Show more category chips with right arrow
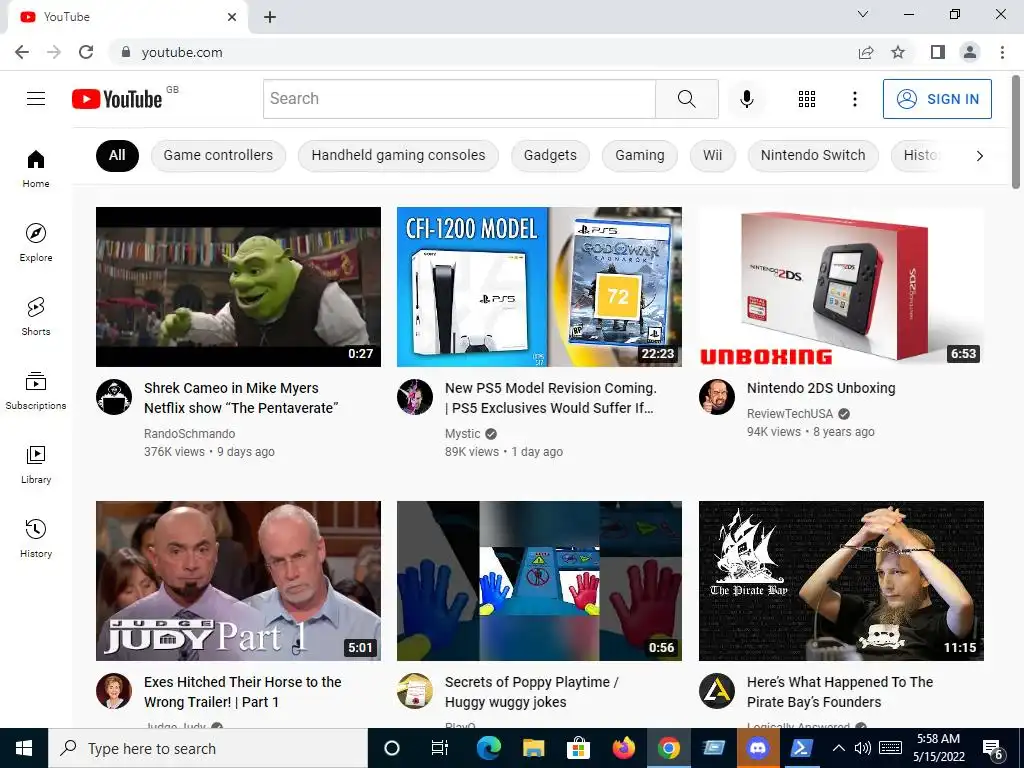This screenshot has height=768, width=1024. [979, 155]
